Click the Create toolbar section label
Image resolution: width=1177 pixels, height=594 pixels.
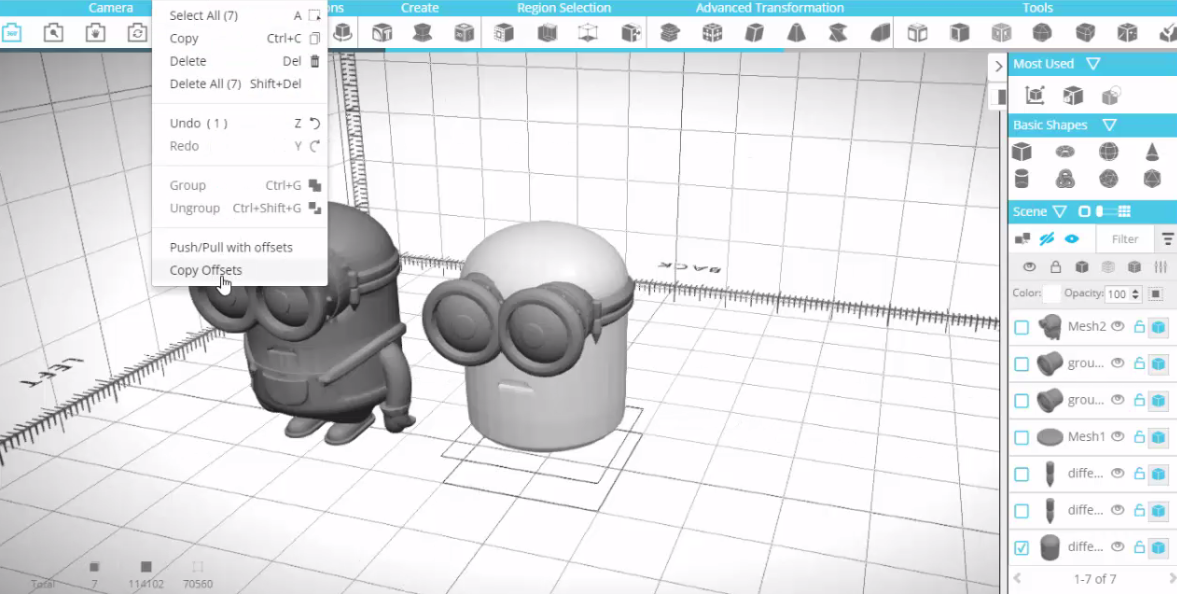(x=420, y=8)
